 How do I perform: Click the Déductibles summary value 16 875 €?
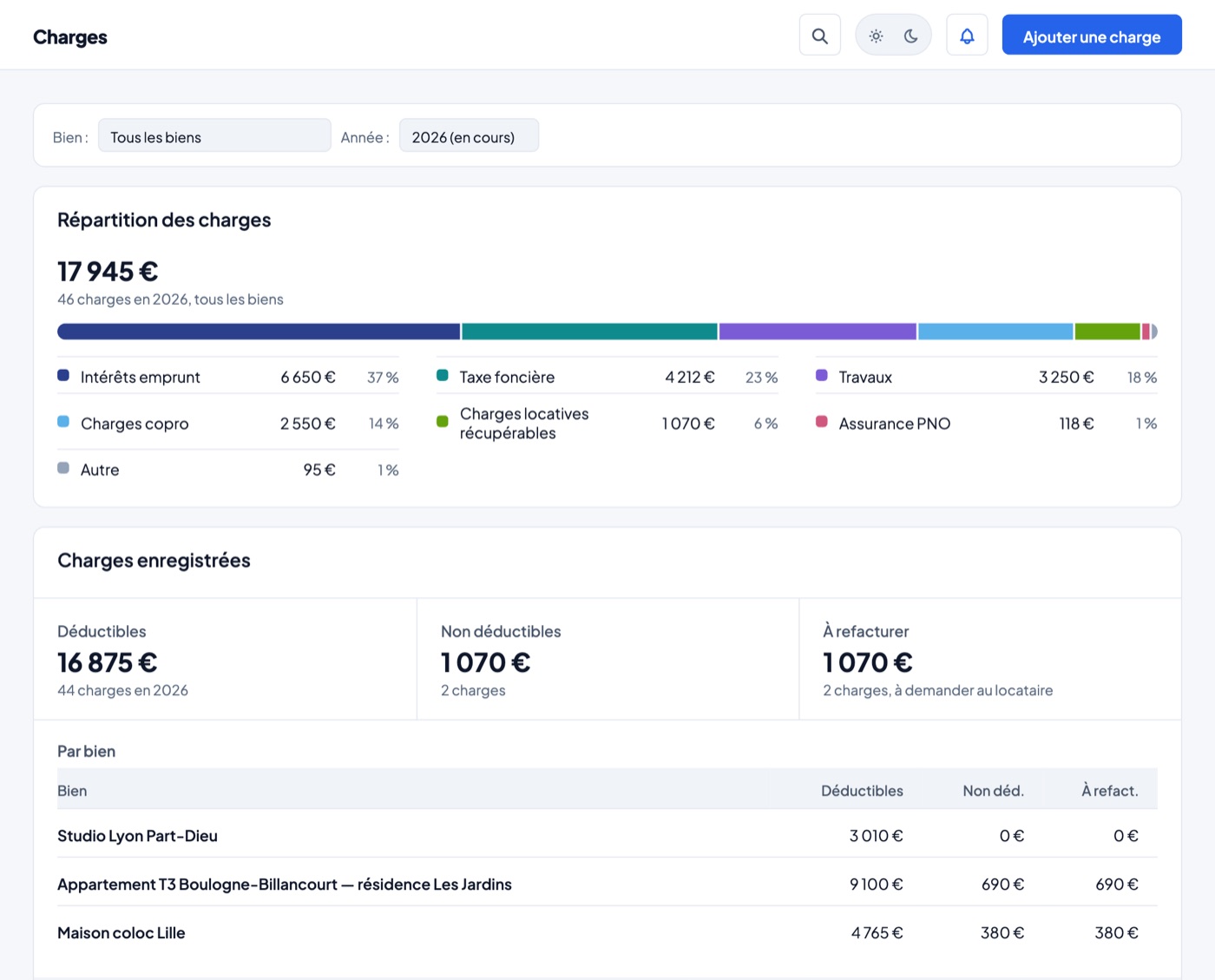tap(108, 662)
